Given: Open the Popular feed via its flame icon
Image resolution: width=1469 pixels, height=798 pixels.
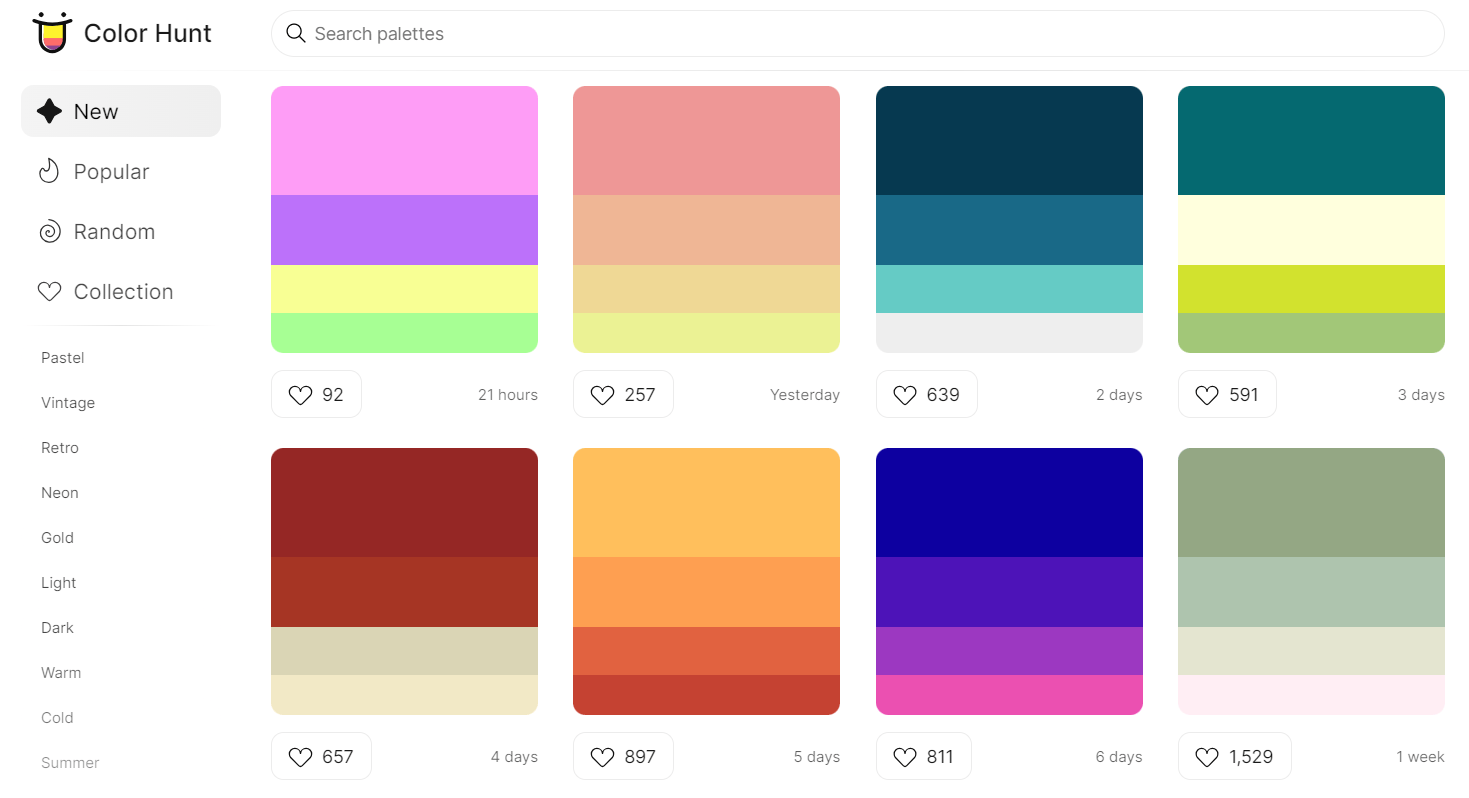Looking at the screenshot, I should coord(49,171).
